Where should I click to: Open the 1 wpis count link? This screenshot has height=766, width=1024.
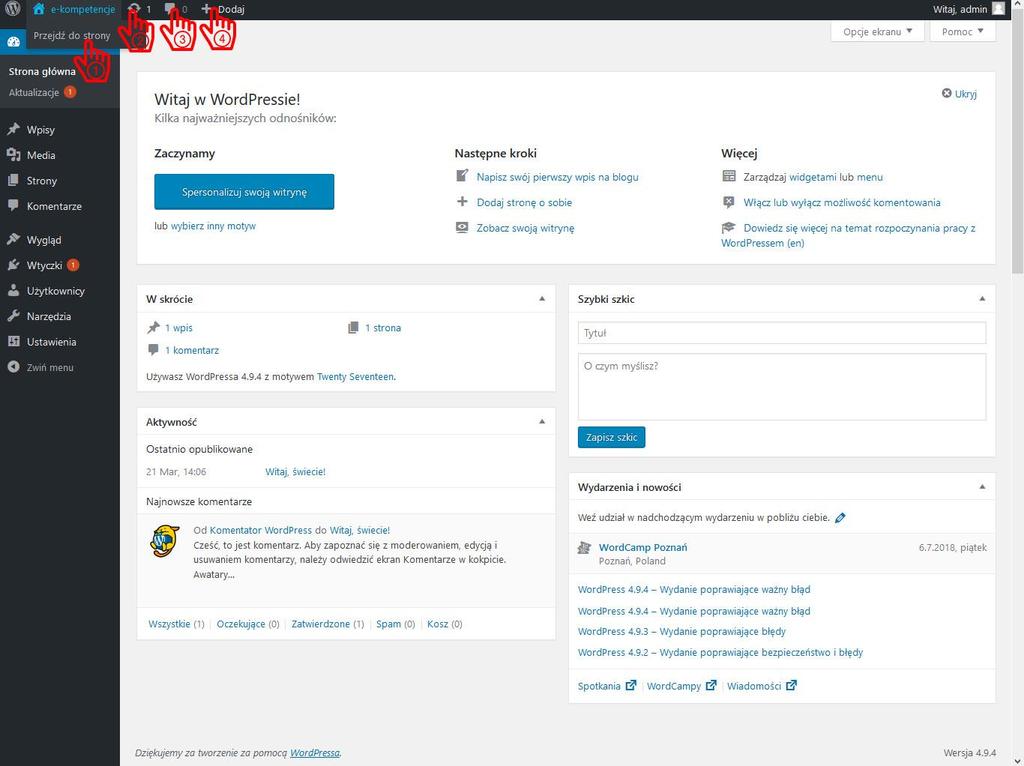[x=178, y=328]
